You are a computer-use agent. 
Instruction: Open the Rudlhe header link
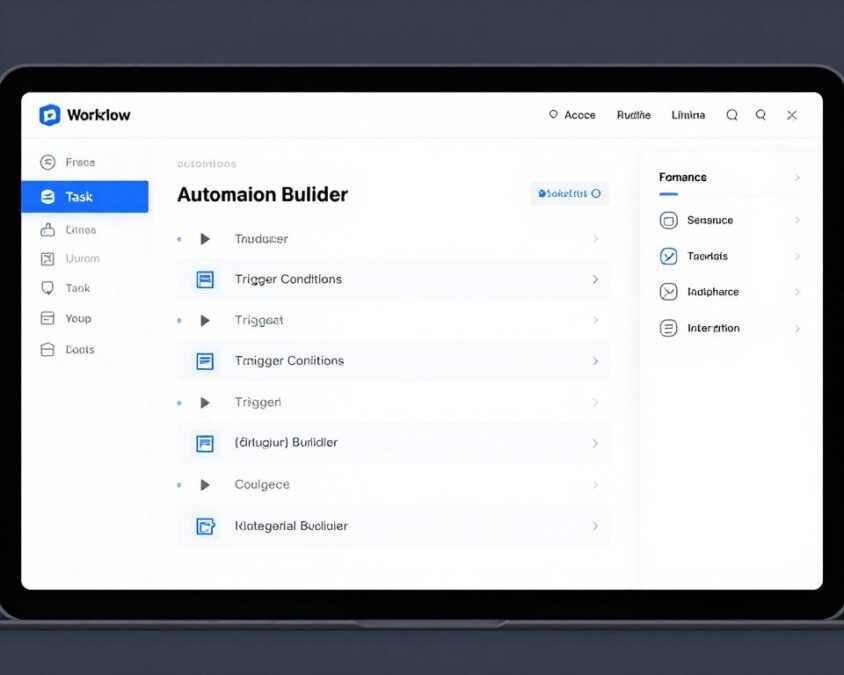click(x=634, y=115)
